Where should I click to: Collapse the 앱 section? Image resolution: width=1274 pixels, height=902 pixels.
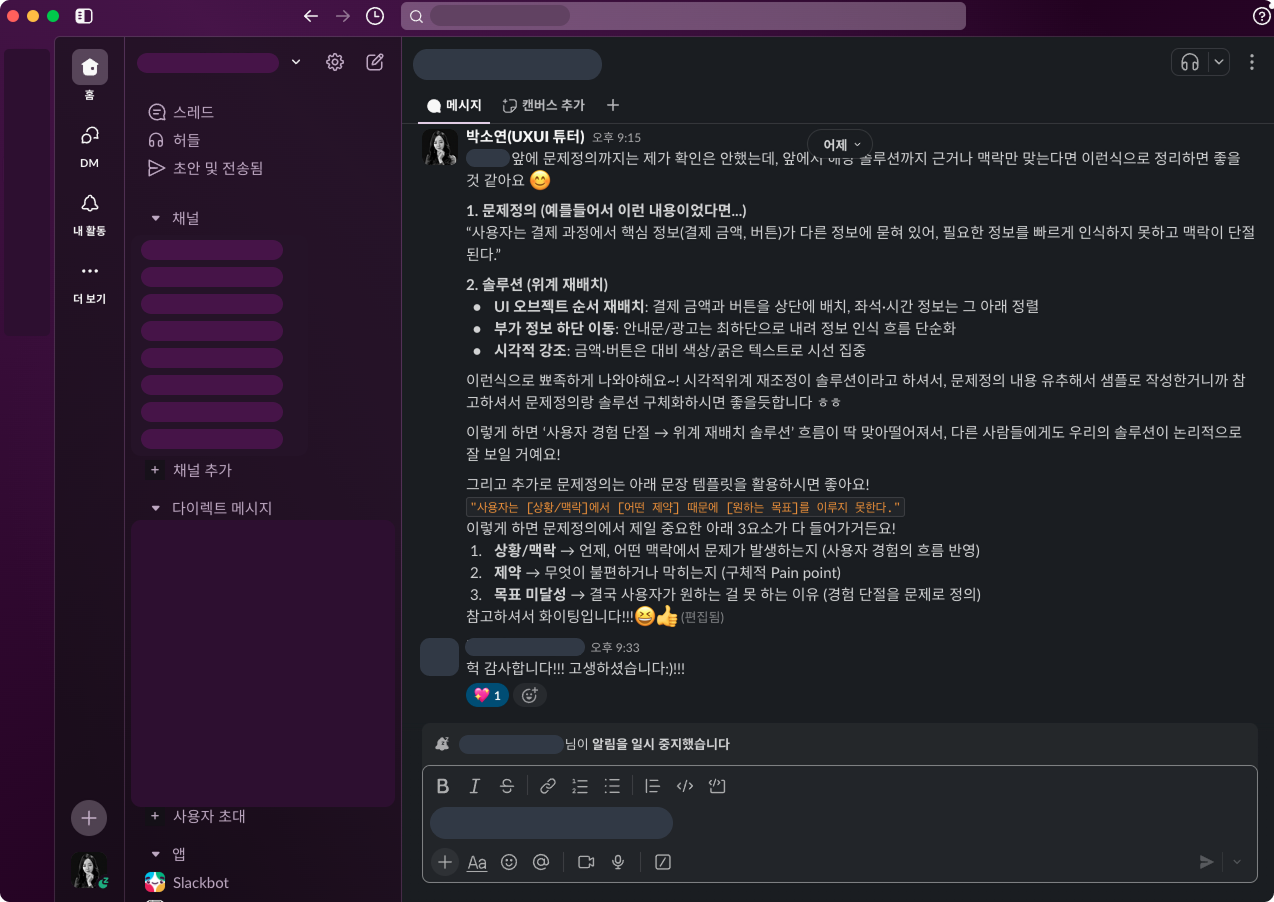(x=155, y=854)
